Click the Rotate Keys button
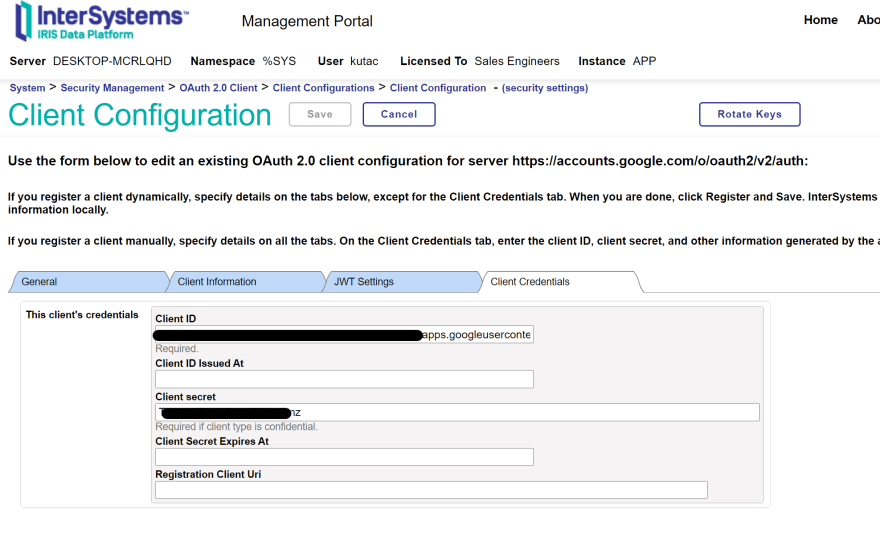The width and height of the screenshot is (880, 538). [x=749, y=114]
